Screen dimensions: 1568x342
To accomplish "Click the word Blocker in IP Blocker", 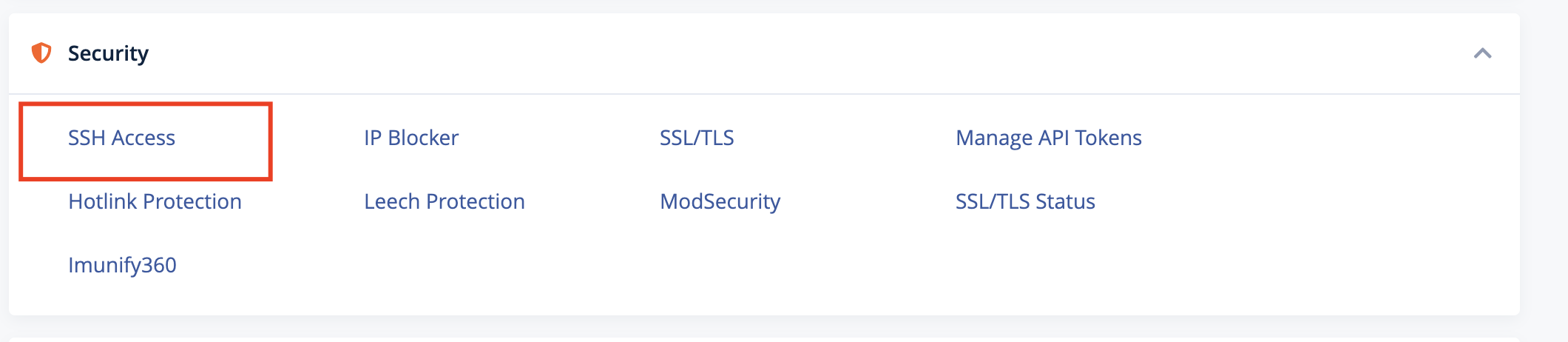I will tap(423, 138).
